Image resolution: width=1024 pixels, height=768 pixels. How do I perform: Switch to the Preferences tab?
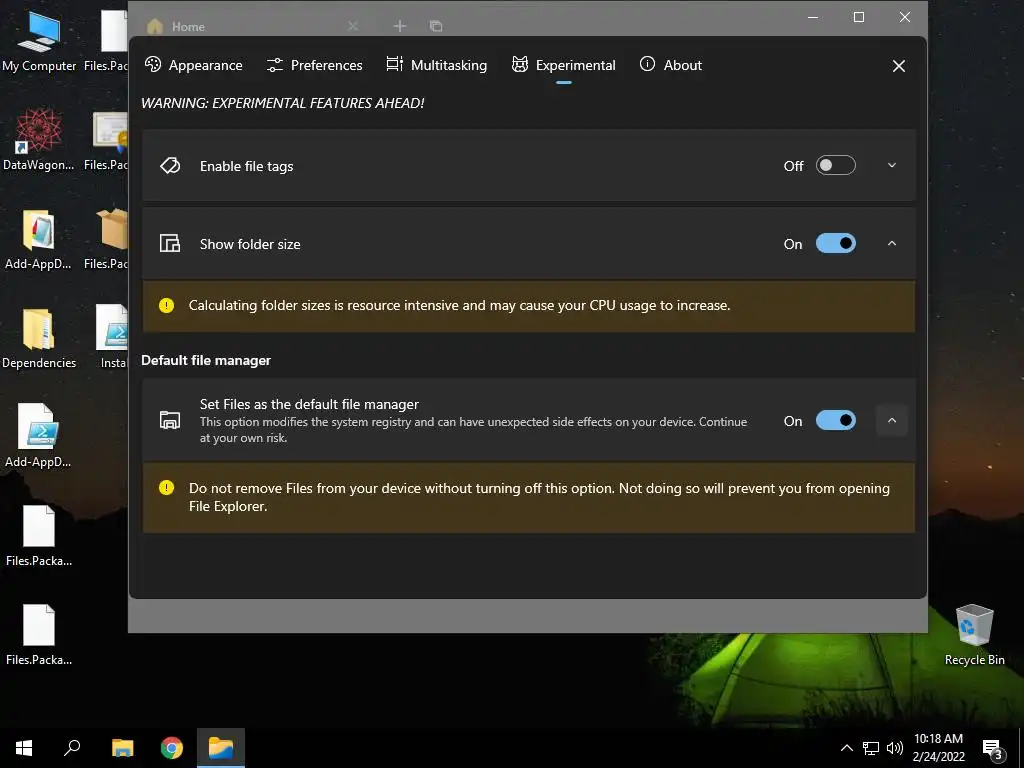pyautogui.click(x=315, y=65)
